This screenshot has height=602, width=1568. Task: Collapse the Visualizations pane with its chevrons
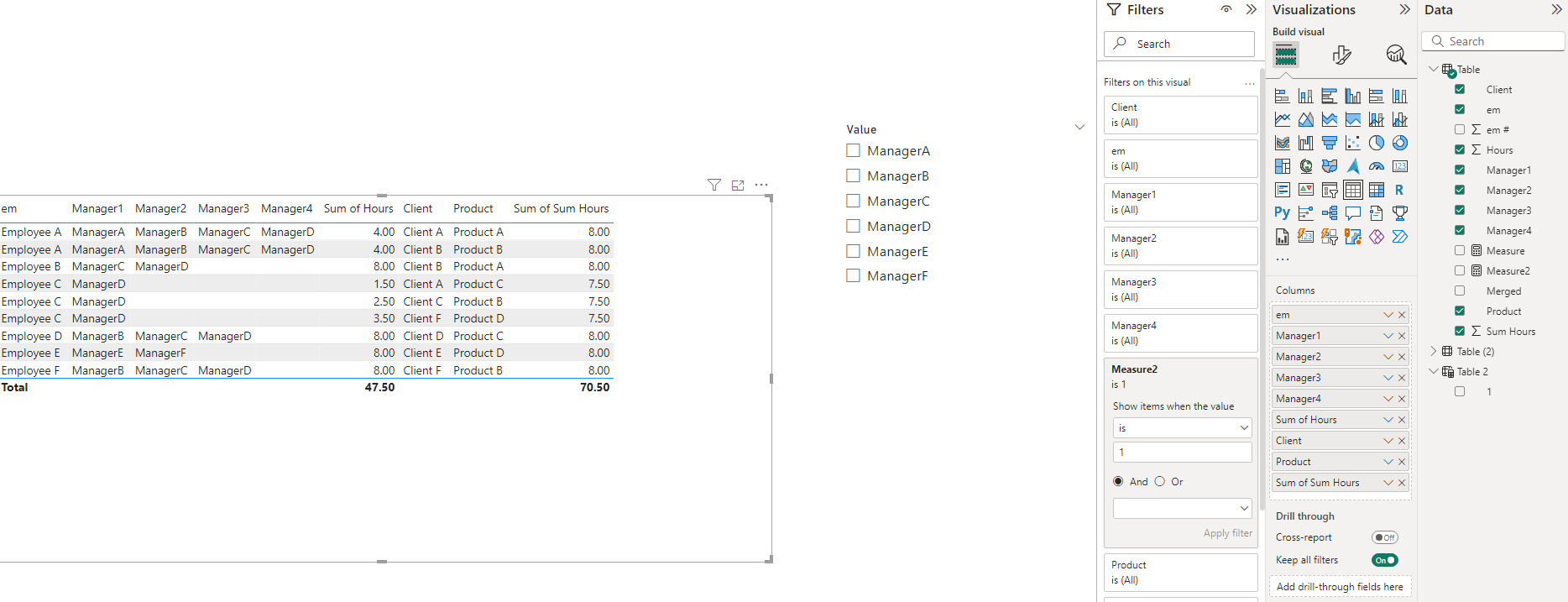1405,9
